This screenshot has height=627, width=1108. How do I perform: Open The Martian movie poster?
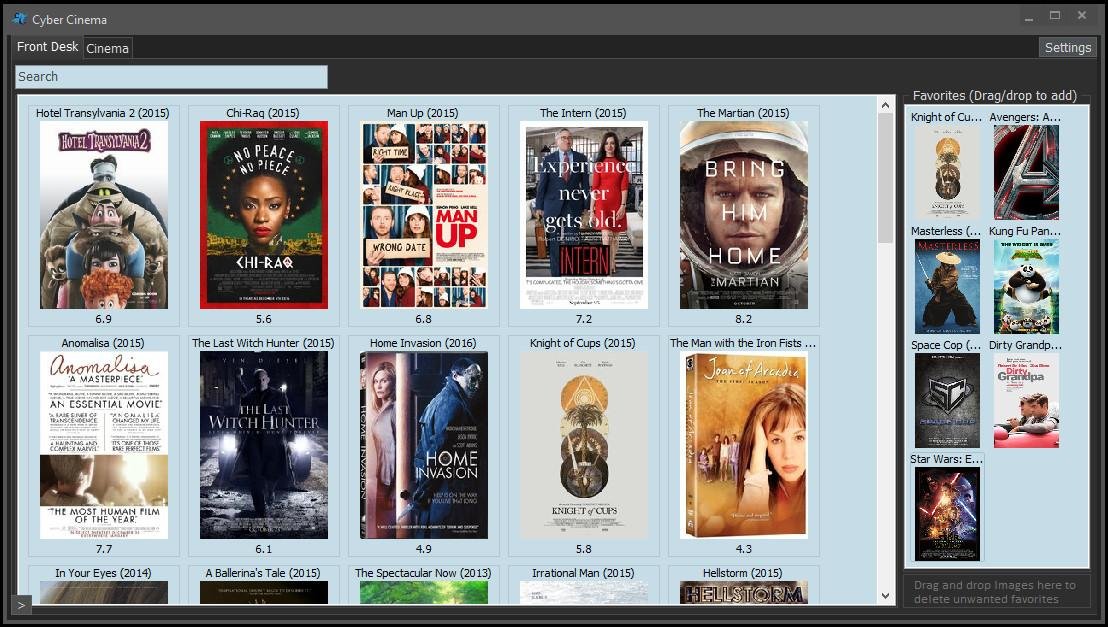pos(744,215)
